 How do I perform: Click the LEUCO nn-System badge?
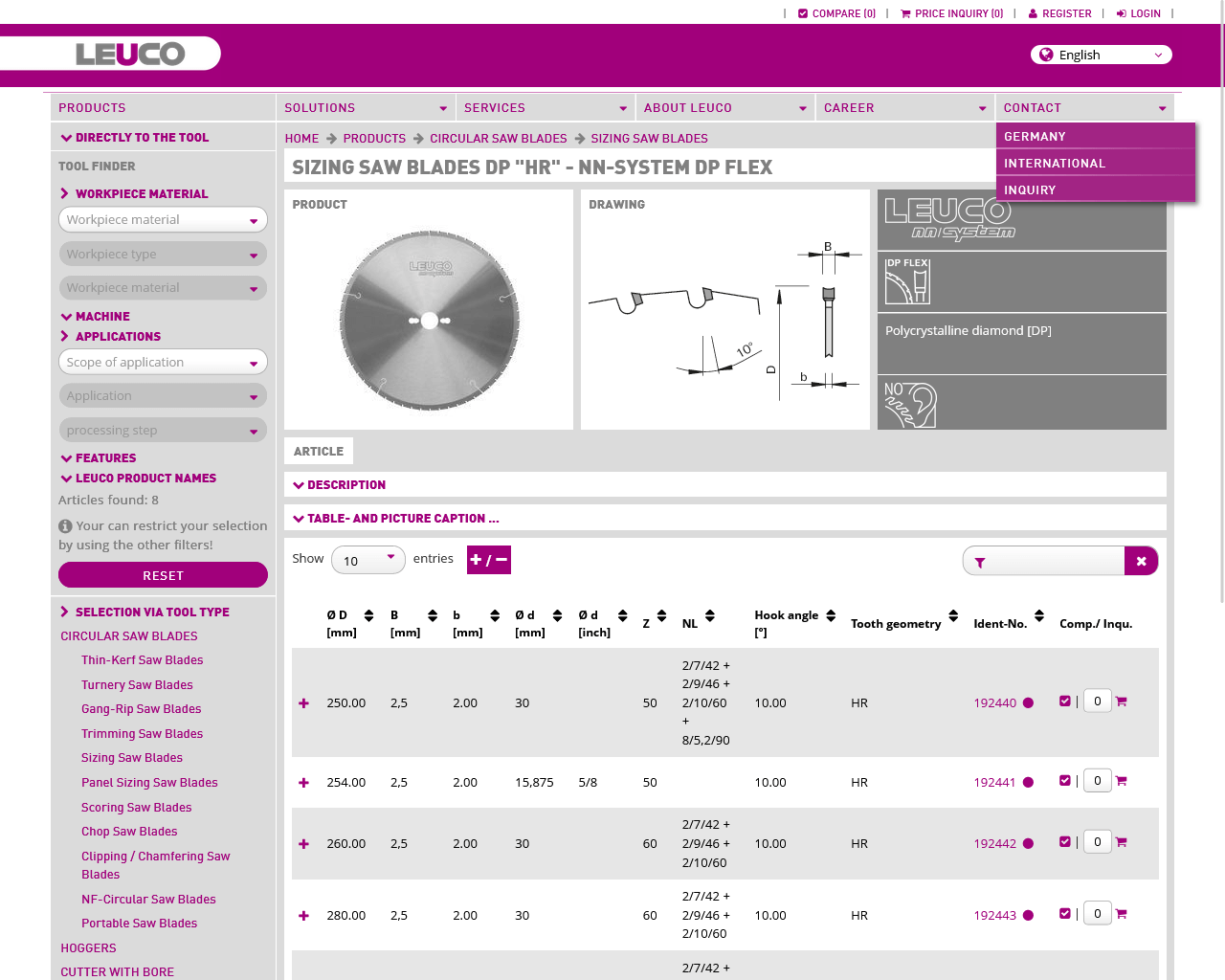pyautogui.click(x=948, y=219)
